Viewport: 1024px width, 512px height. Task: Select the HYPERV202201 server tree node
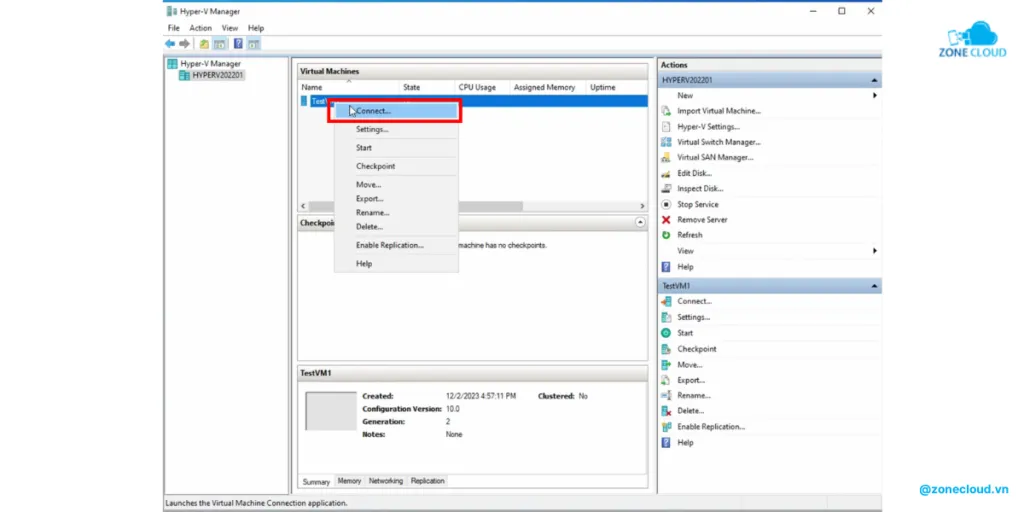coord(219,75)
